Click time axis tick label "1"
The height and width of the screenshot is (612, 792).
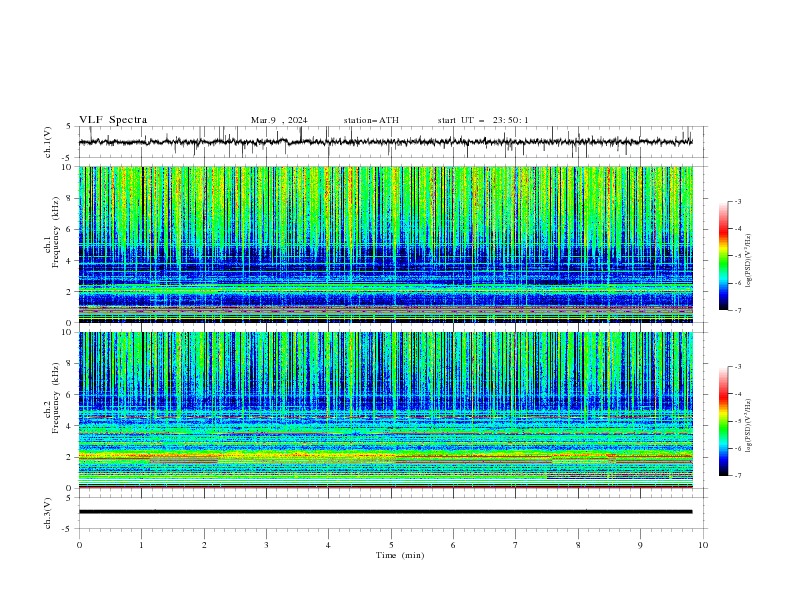click(x=141, y=545)
